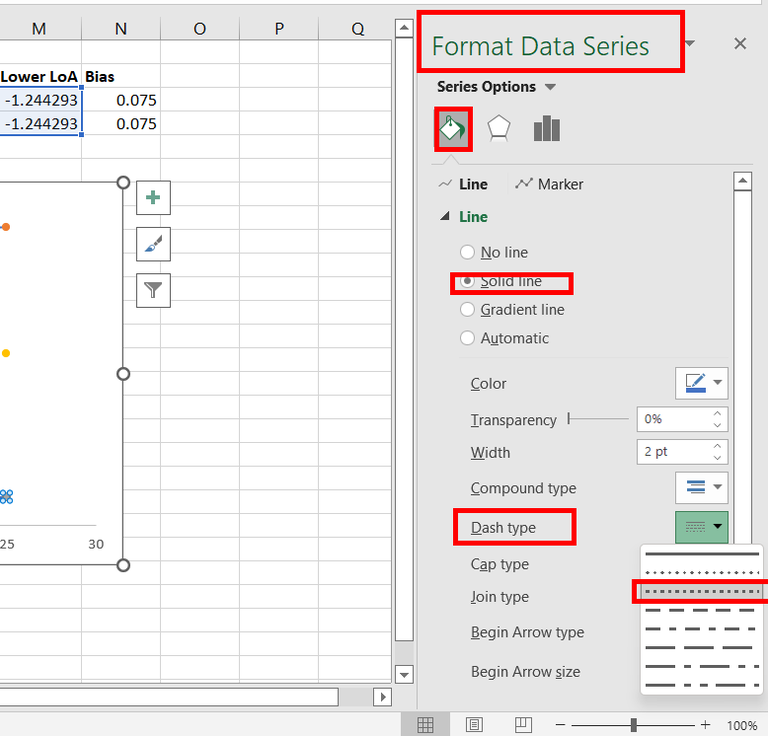Screen dimensions: 768x736
Task: Select column Q header
Action: point(357,29)
